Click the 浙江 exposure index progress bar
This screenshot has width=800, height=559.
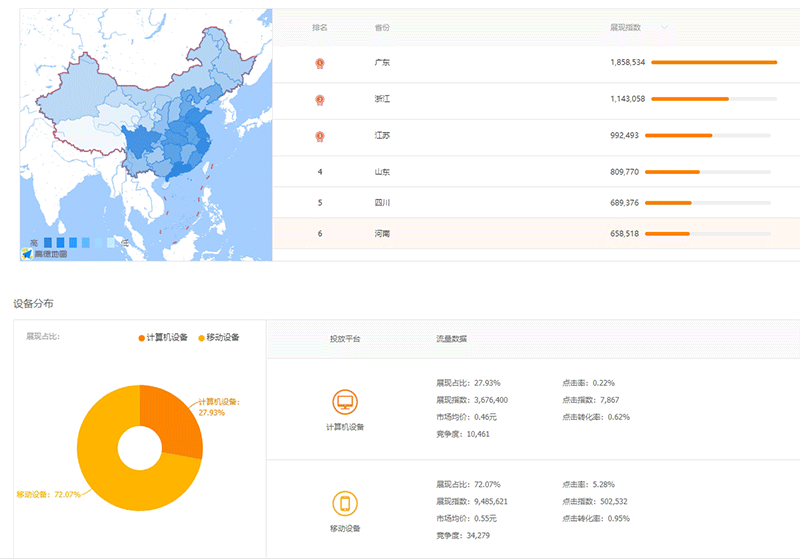pos(713,99)
